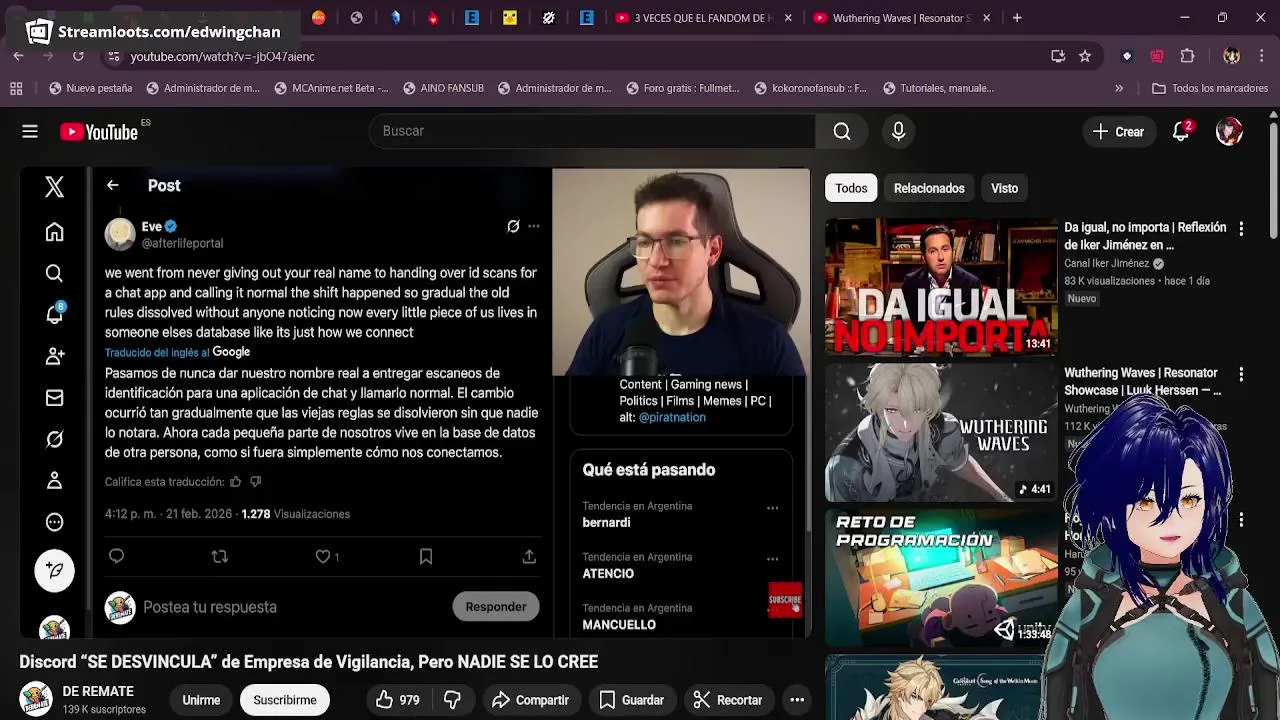Select the Relacionados filter chip
This screenshot has height=720, width=1280.
(x=929, y=188)
